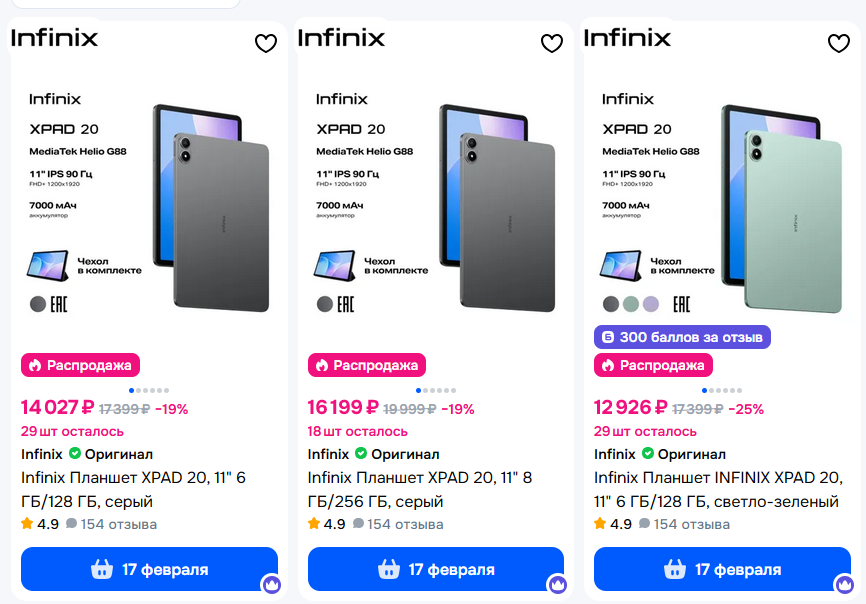Click crown badge on first product card
Viewport: 866px width, 604px height.
click(270, 584)
